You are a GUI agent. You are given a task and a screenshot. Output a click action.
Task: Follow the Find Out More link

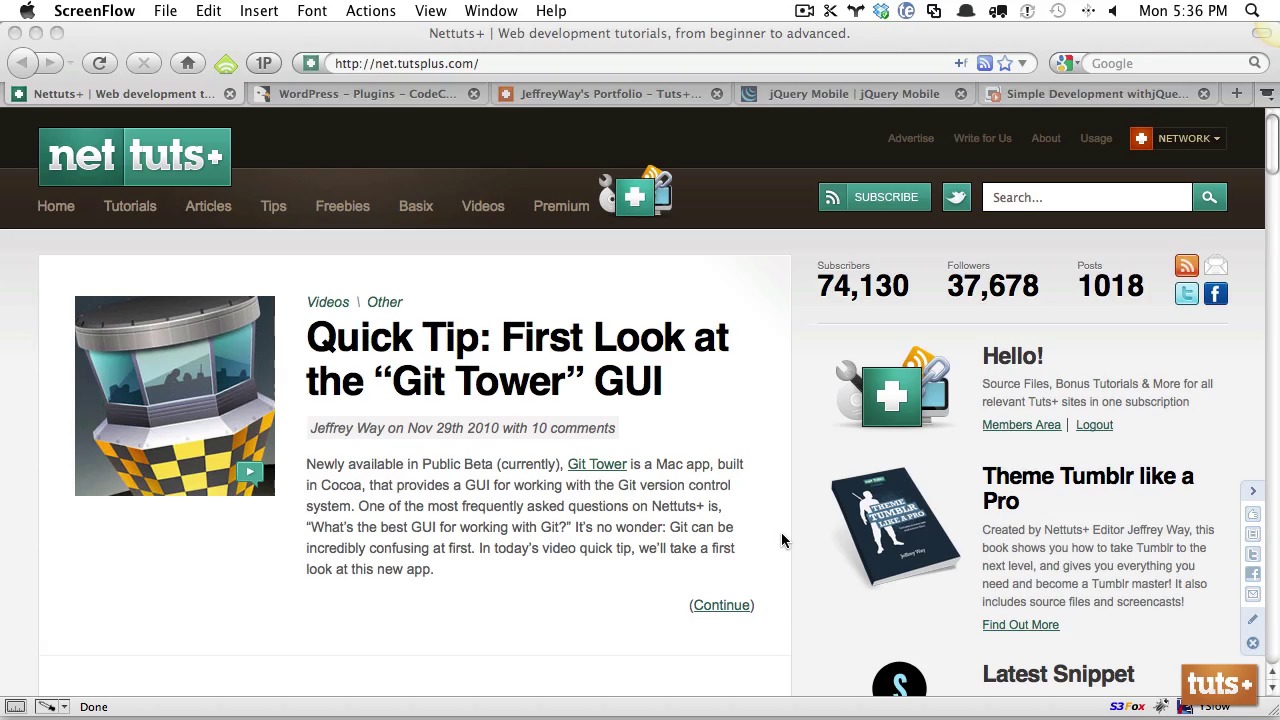click(1020, 625)
